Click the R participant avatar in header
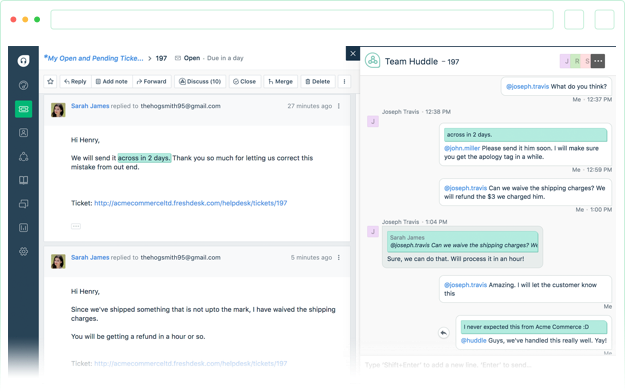625x391 pixels. (x=577, y=61)
